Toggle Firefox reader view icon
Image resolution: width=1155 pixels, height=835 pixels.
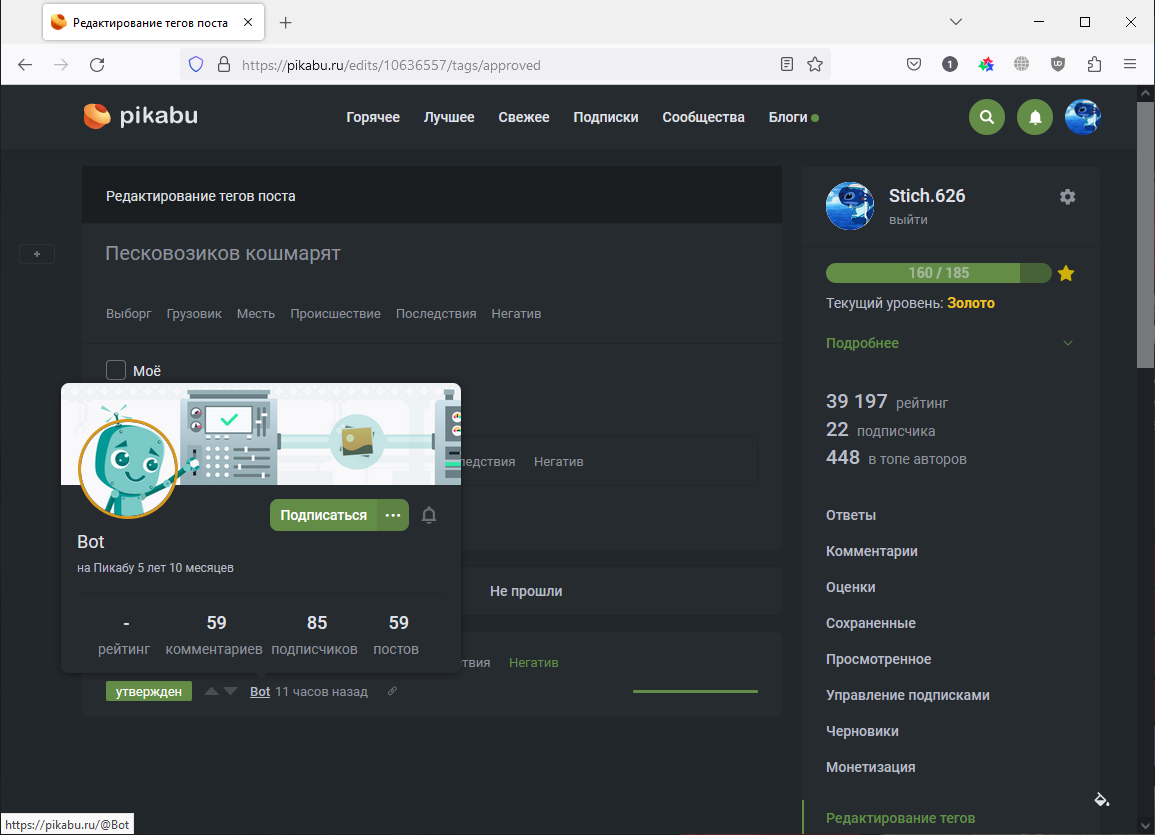click(787, 64)
